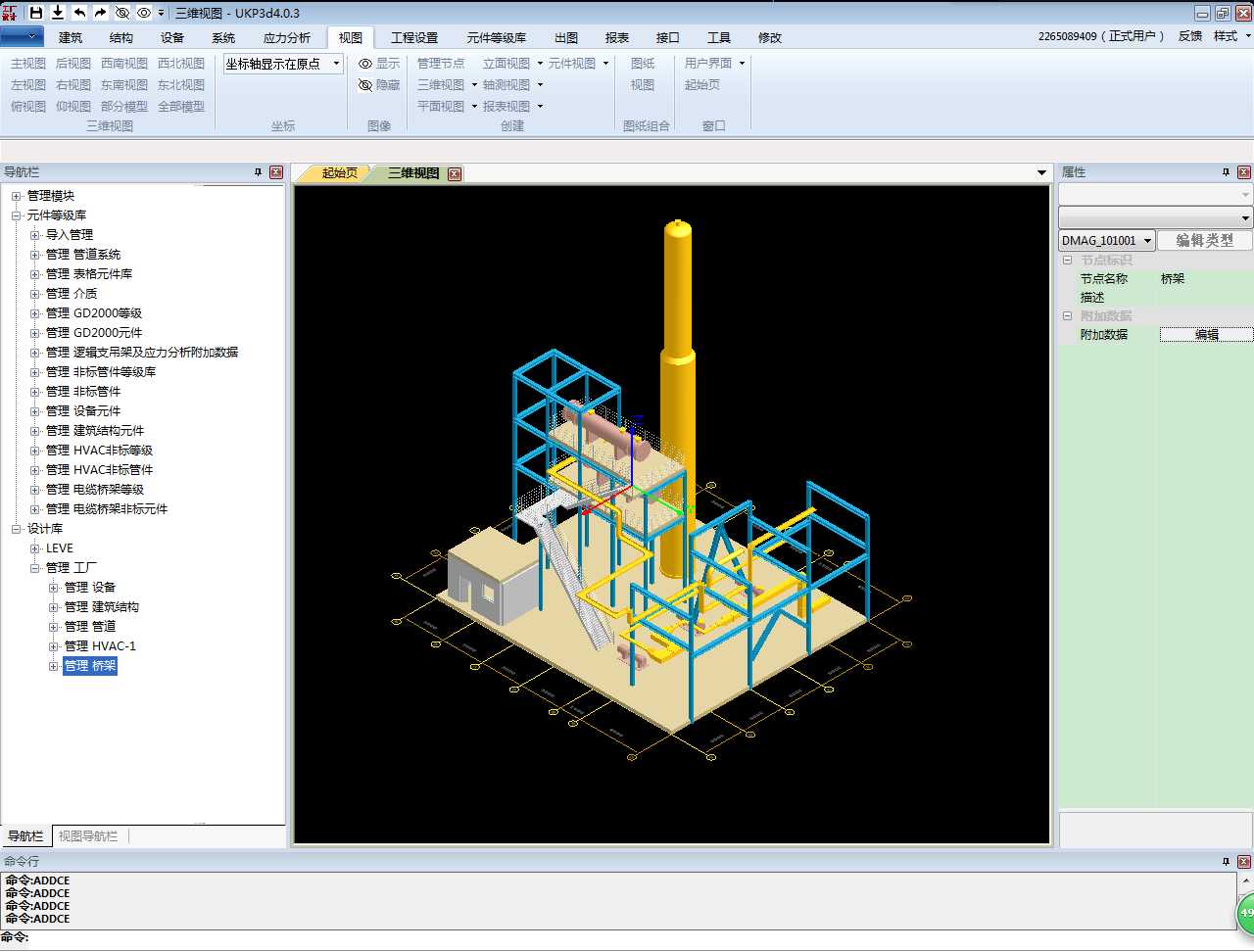1254x952 pixels.
Task: Click the crossed-out eye icon in the title bar
Action: (122, 13)
